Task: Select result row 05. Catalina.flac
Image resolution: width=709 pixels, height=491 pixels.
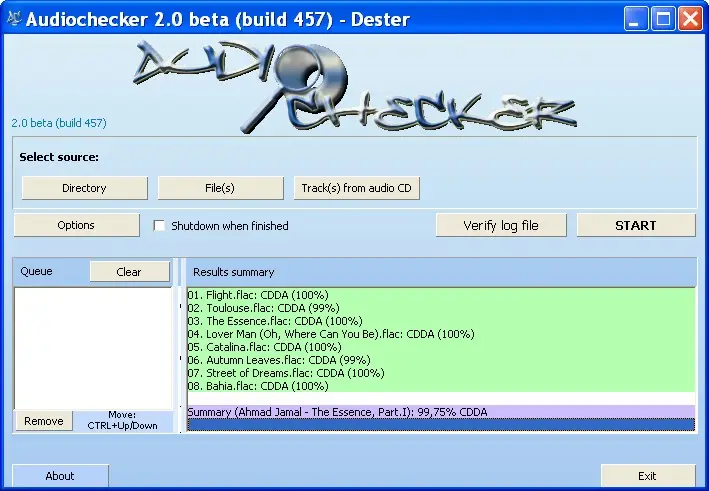Action: tap(441, 347)
